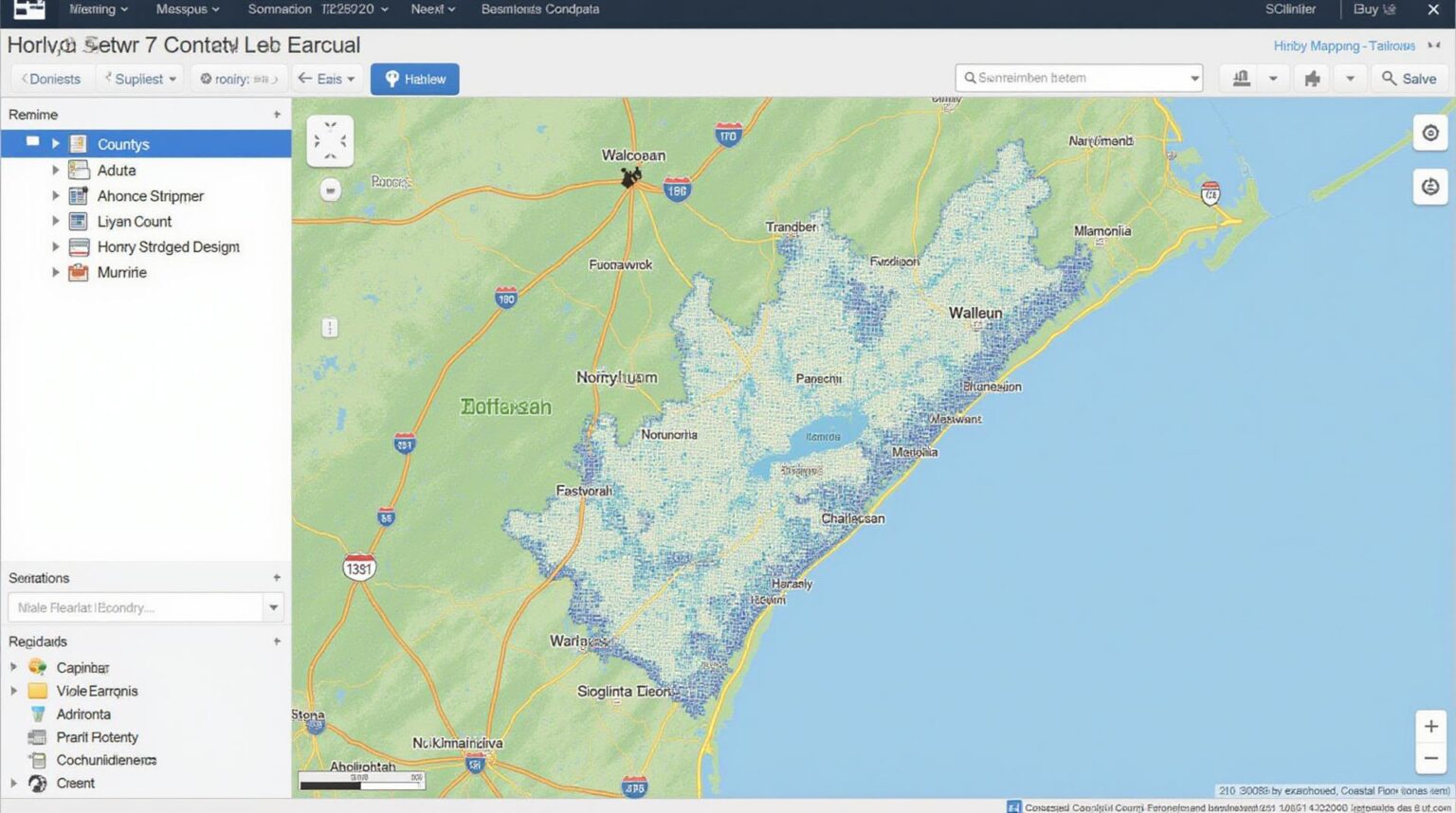Image resolution: width=1456 pixels, height=813 pixels.
Task: Expand the Aduta tree item
Action: [x=55, y=171]
